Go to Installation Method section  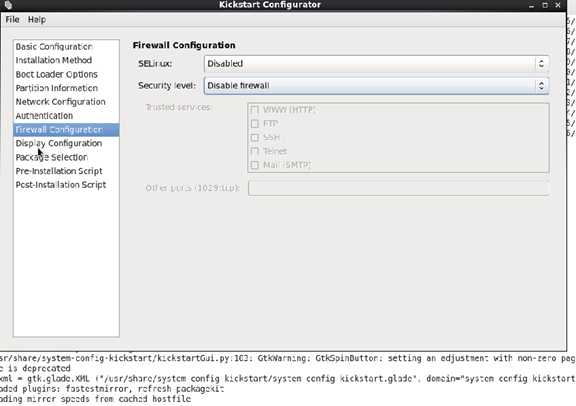[x=66, y=60]
